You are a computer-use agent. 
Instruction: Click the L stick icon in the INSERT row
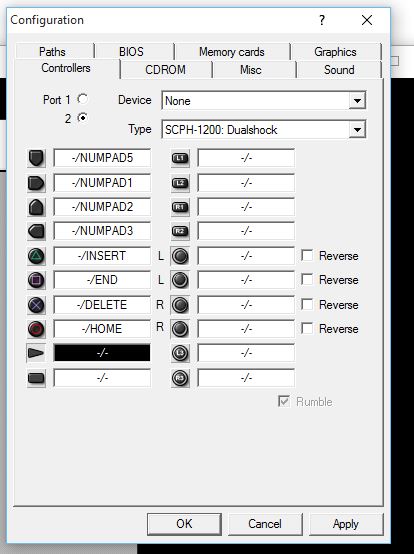(180, 256)
